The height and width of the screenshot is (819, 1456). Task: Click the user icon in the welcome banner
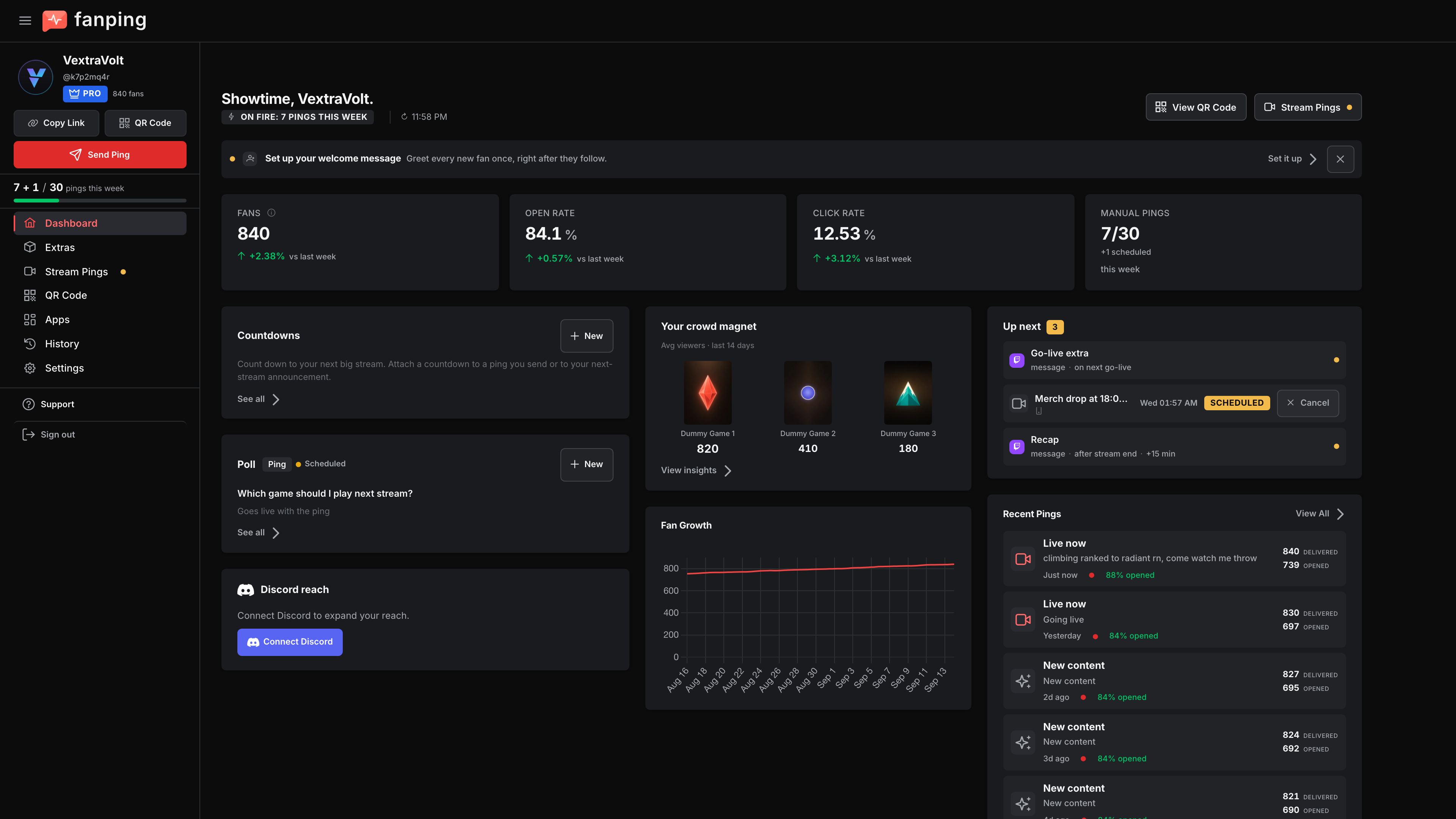[250, 159]
